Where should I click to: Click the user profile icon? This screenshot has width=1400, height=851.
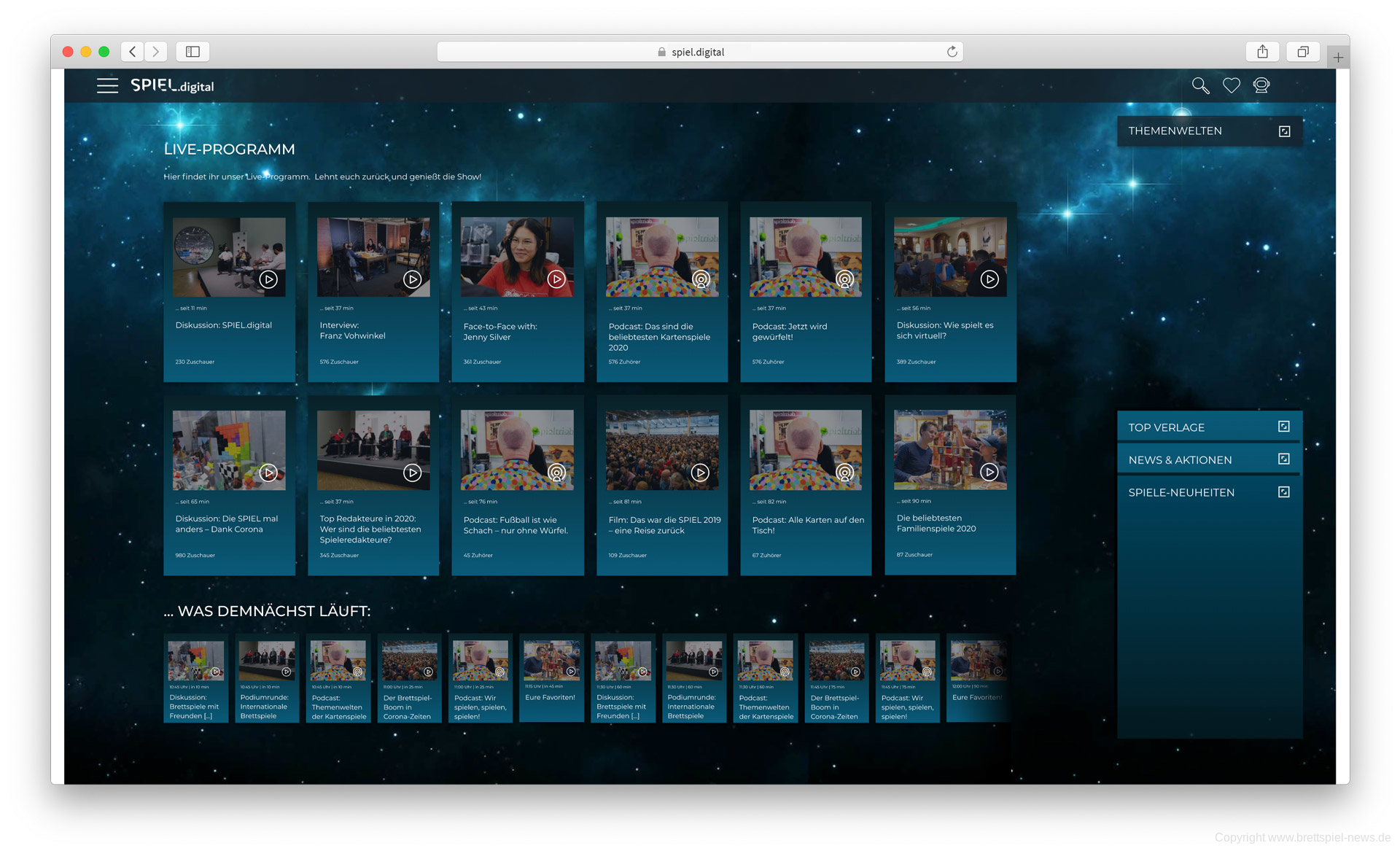pos(1261,86)
